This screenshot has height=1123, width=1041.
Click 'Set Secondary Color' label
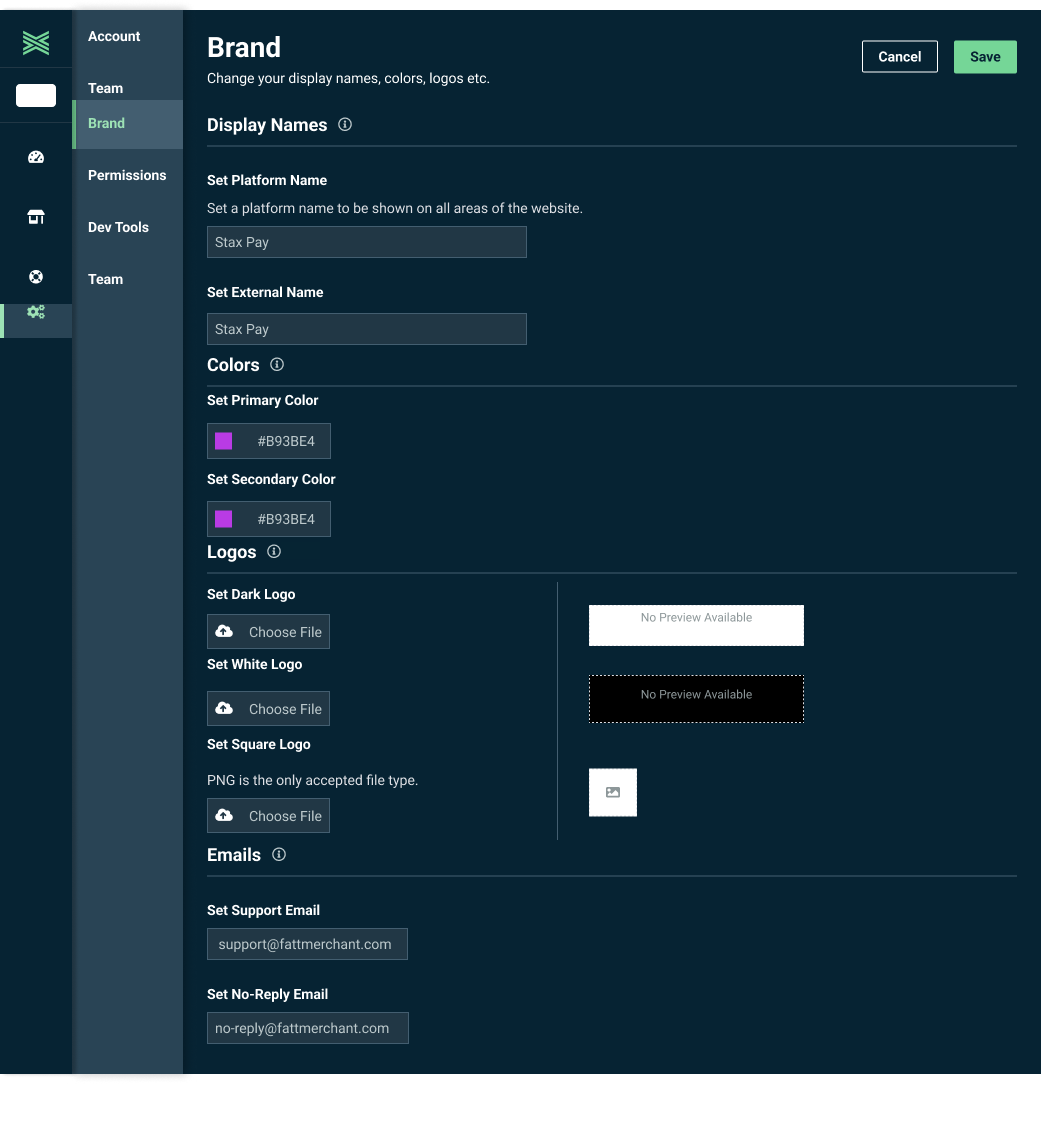(271, 479)
